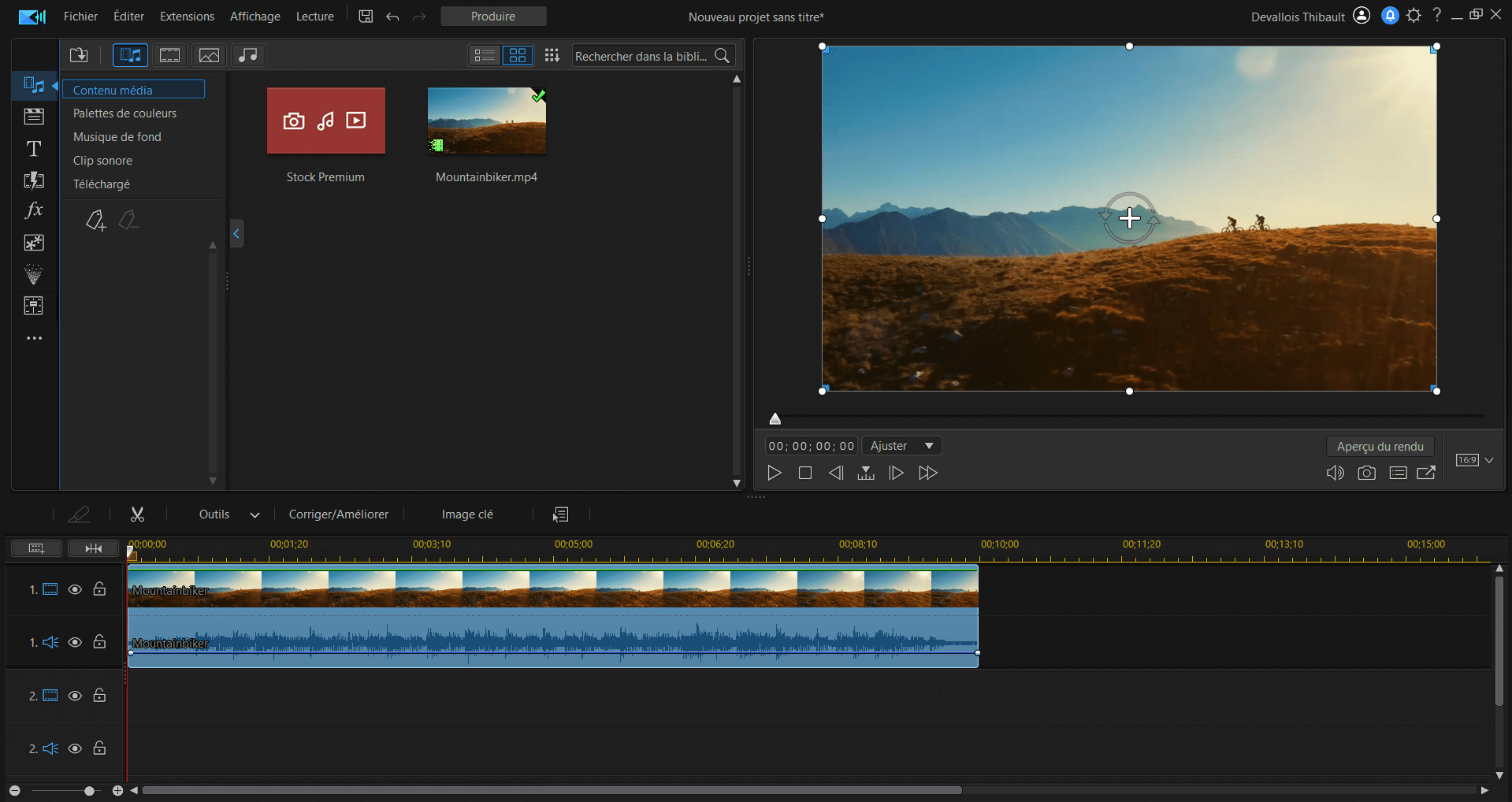The height and width of the screenshot is (802, 1512).
Task: Play the preview
Action: pos(775,473)
